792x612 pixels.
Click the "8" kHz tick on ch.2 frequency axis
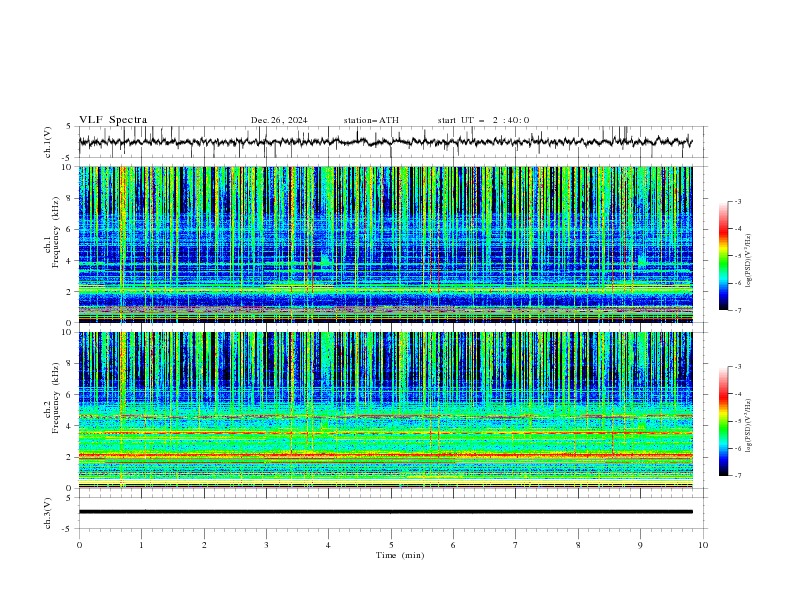coord(70,364)
